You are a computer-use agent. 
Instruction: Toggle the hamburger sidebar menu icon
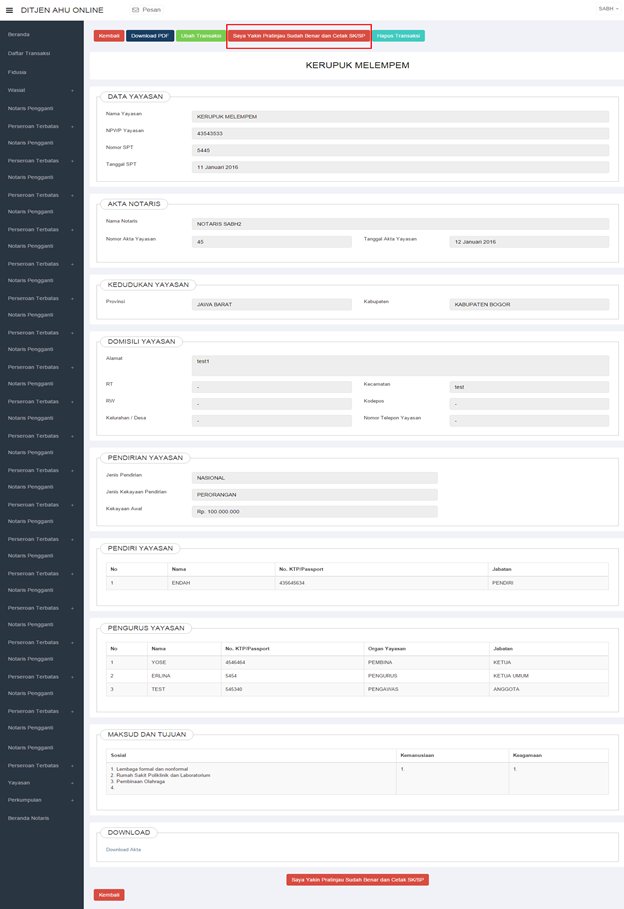[10, 10]
